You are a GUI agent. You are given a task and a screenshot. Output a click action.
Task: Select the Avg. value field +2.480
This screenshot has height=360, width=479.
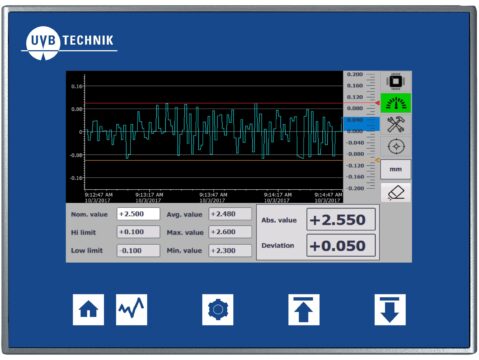pos(230,214)
